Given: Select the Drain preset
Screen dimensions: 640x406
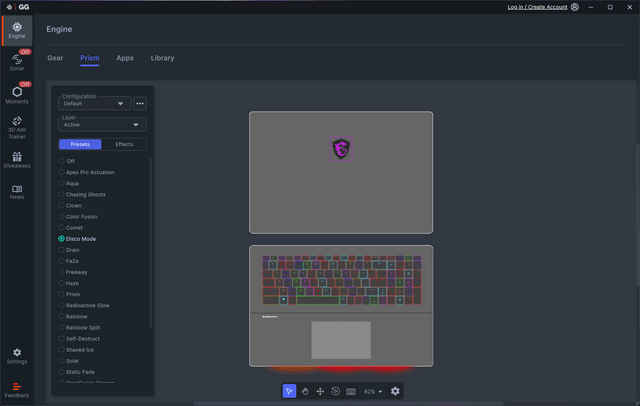Looking at the screenshot, I should pyautogui.click(x=69, y=250).
